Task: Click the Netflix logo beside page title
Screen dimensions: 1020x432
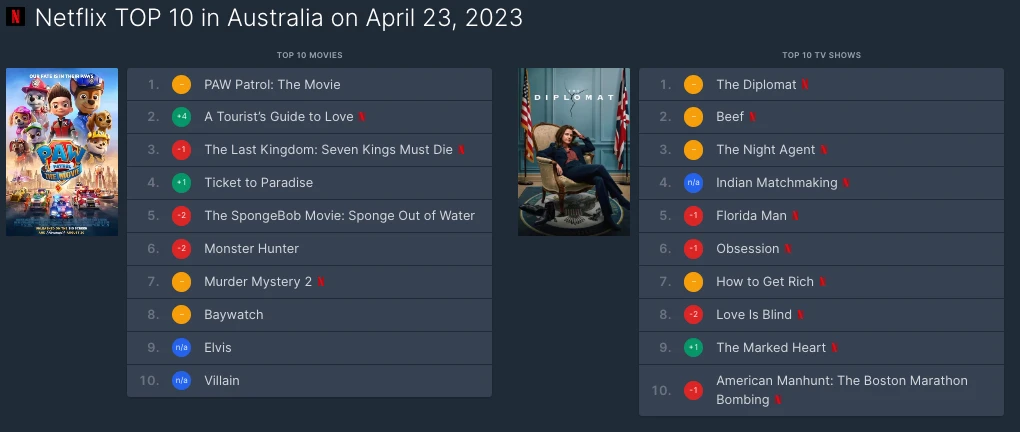Action: coord(15,17)
